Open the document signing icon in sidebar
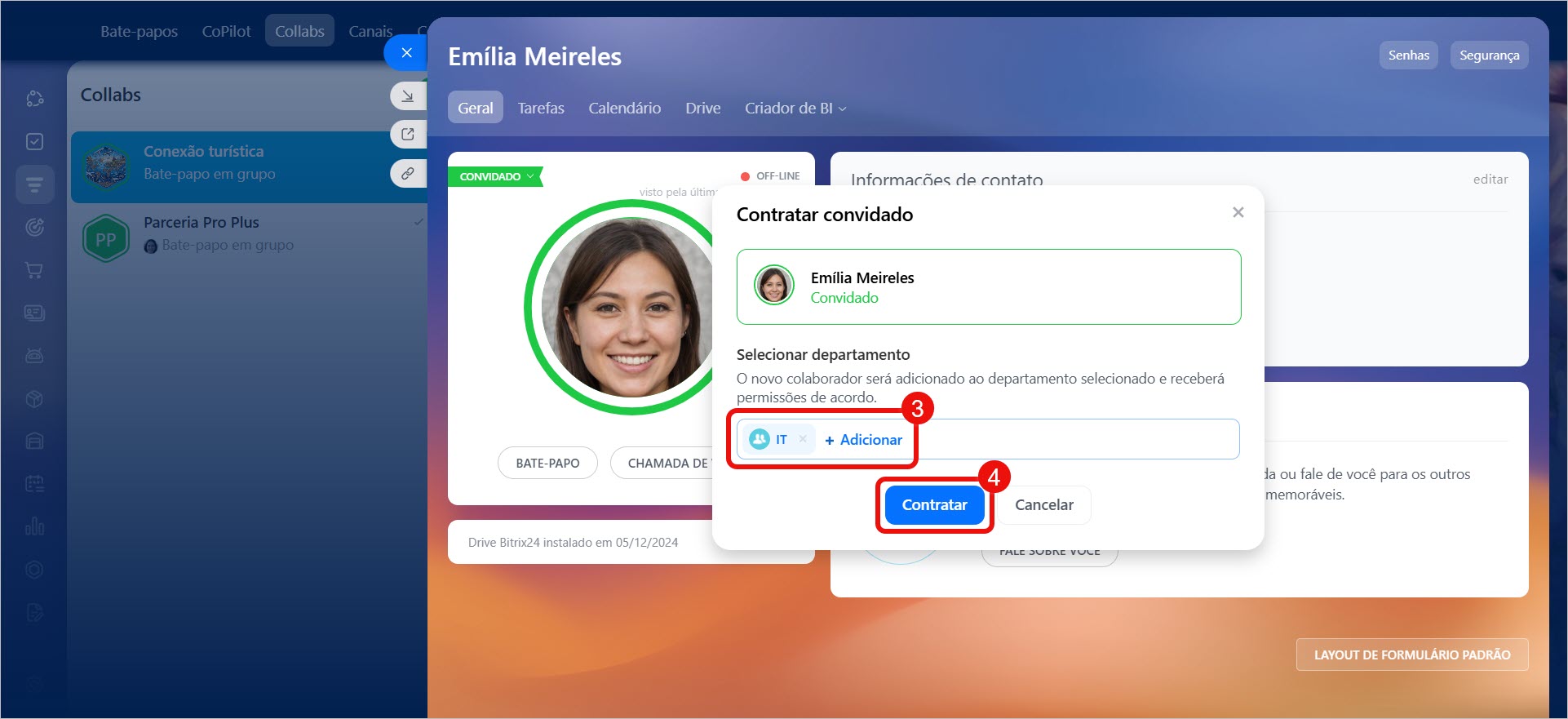 pos(34,613)
